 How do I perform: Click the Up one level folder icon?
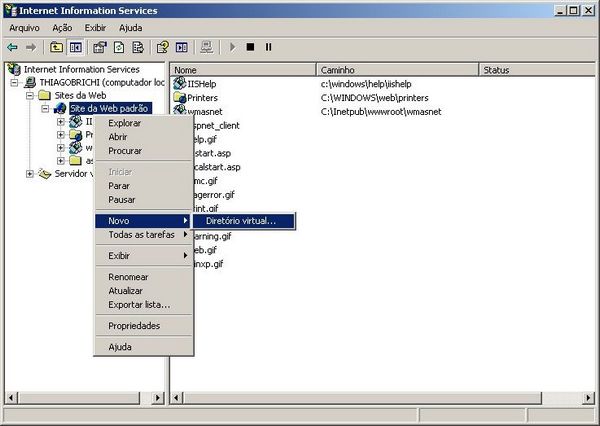pos(57,47)
